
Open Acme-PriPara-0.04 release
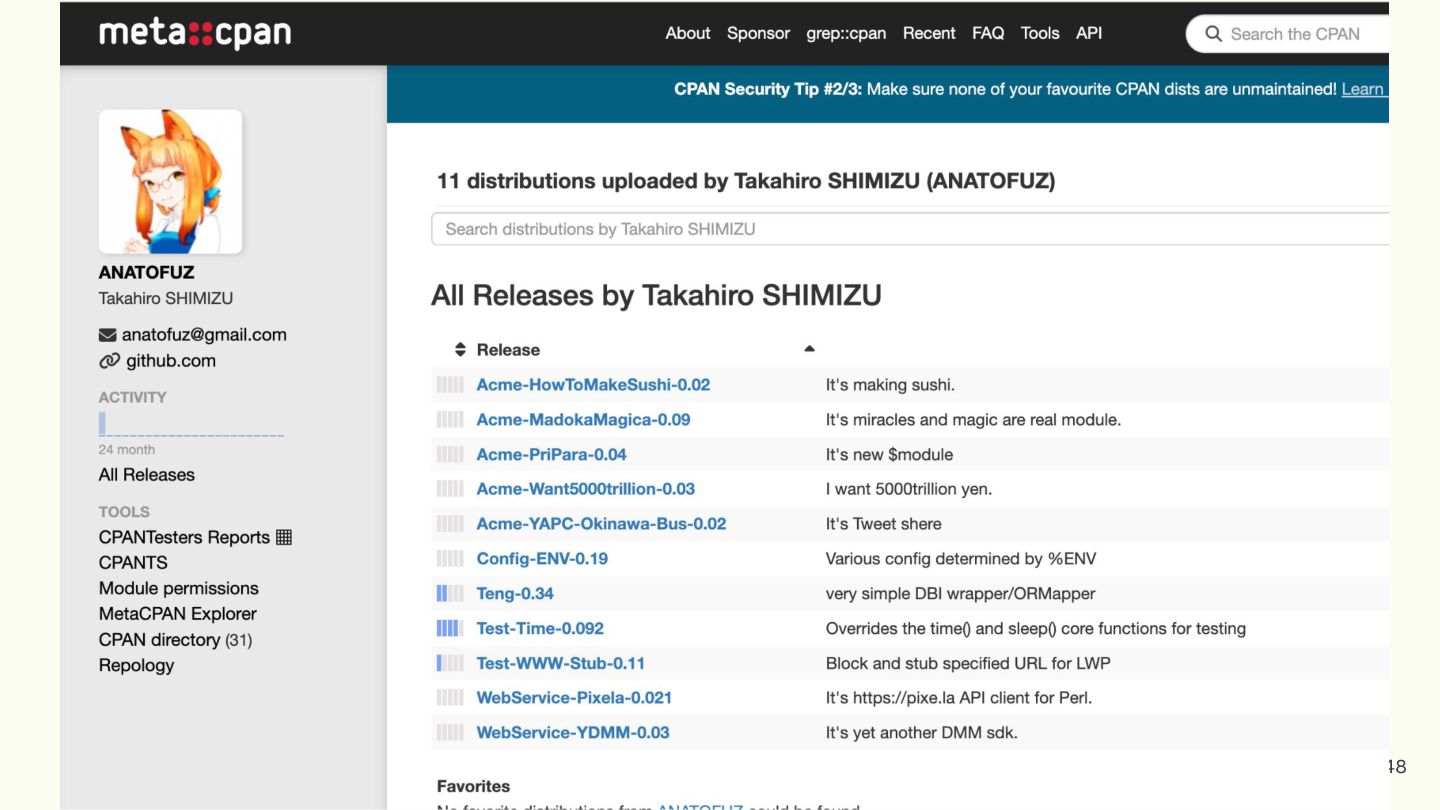[551, 455]
